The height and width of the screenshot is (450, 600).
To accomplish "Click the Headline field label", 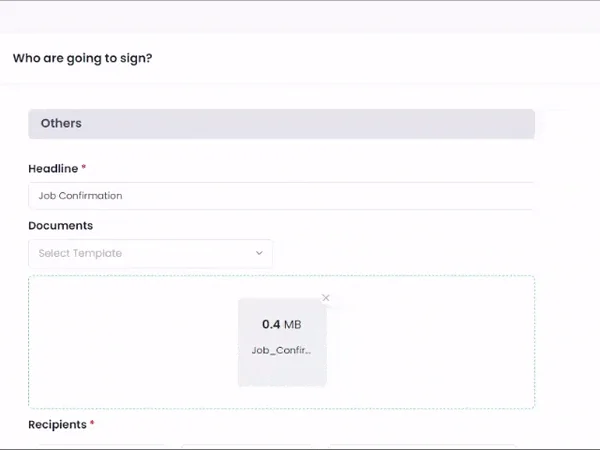I will 53,169.
